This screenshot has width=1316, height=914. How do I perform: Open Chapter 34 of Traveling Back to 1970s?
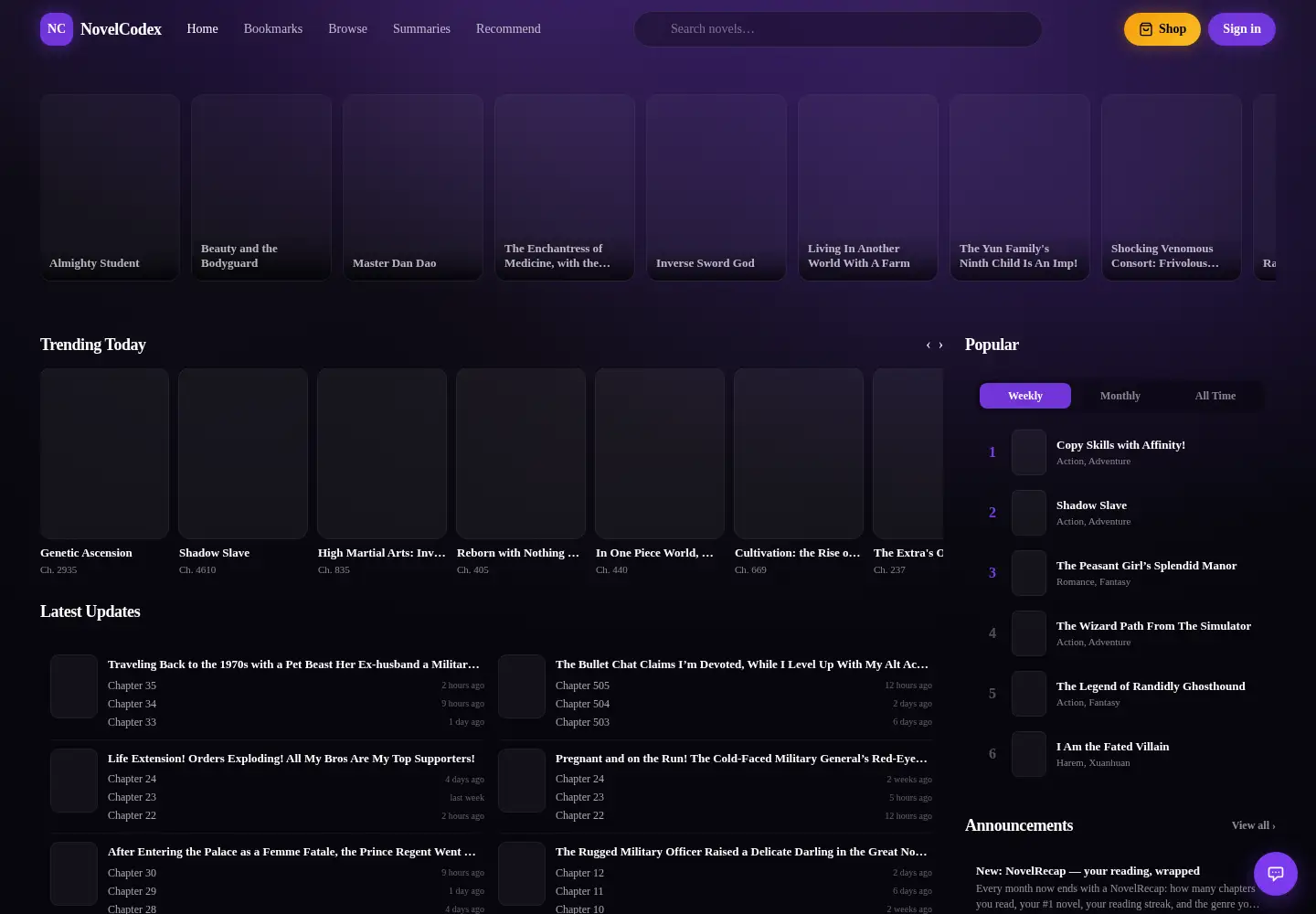[132, 704]
